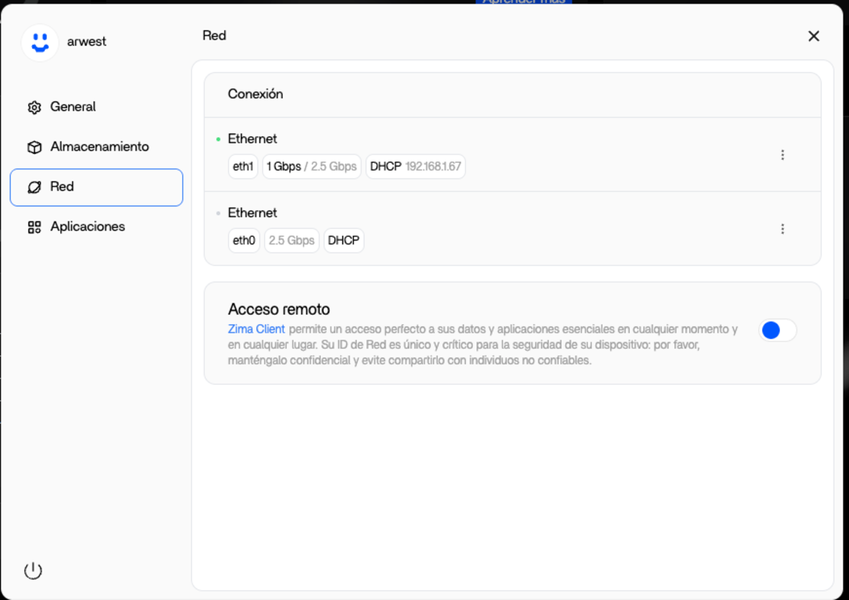Click the eth1 interface tag
Viewport: 849px width, 600px height.
coord(243,167)
